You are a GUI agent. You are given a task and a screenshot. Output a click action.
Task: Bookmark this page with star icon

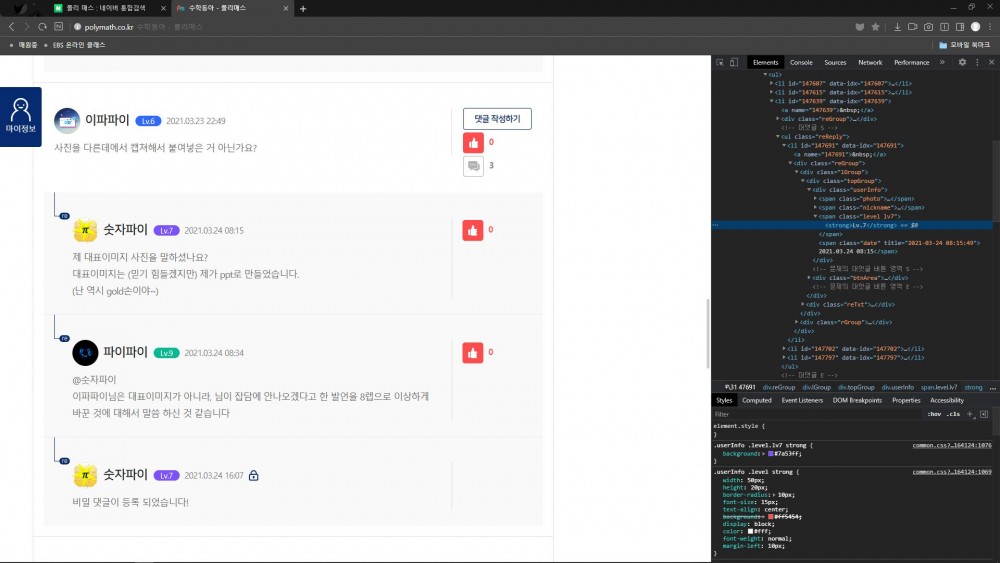coord(875,27)
